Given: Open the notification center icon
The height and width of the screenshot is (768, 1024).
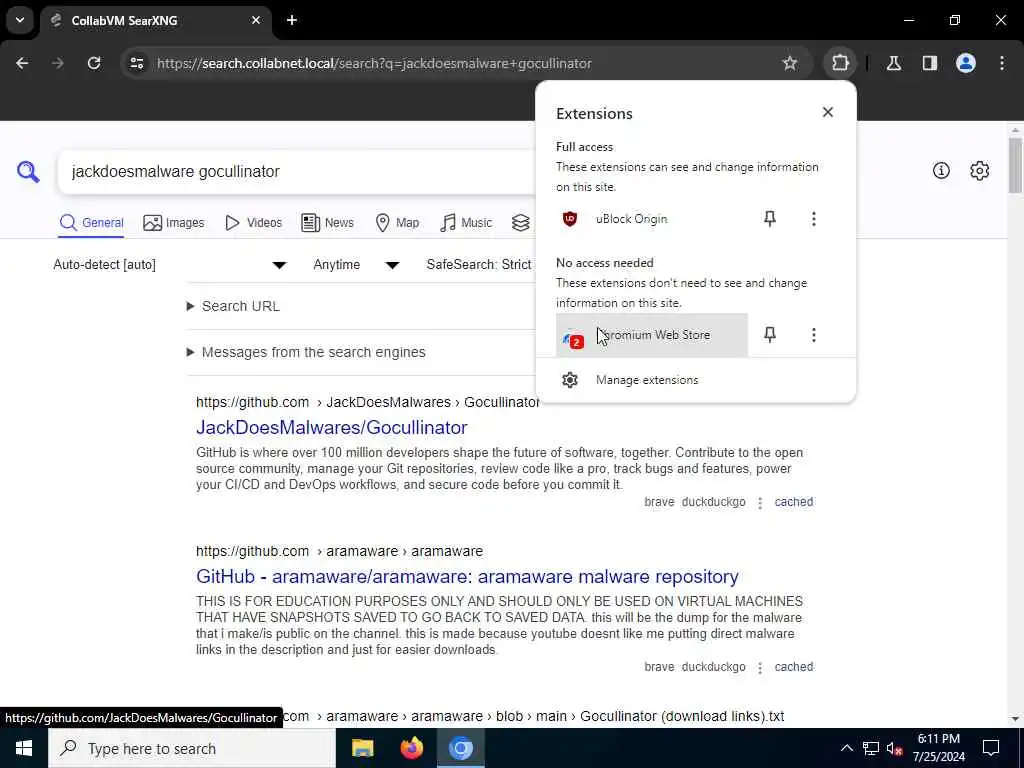Looking at the screenshot, I should [991, 748].
